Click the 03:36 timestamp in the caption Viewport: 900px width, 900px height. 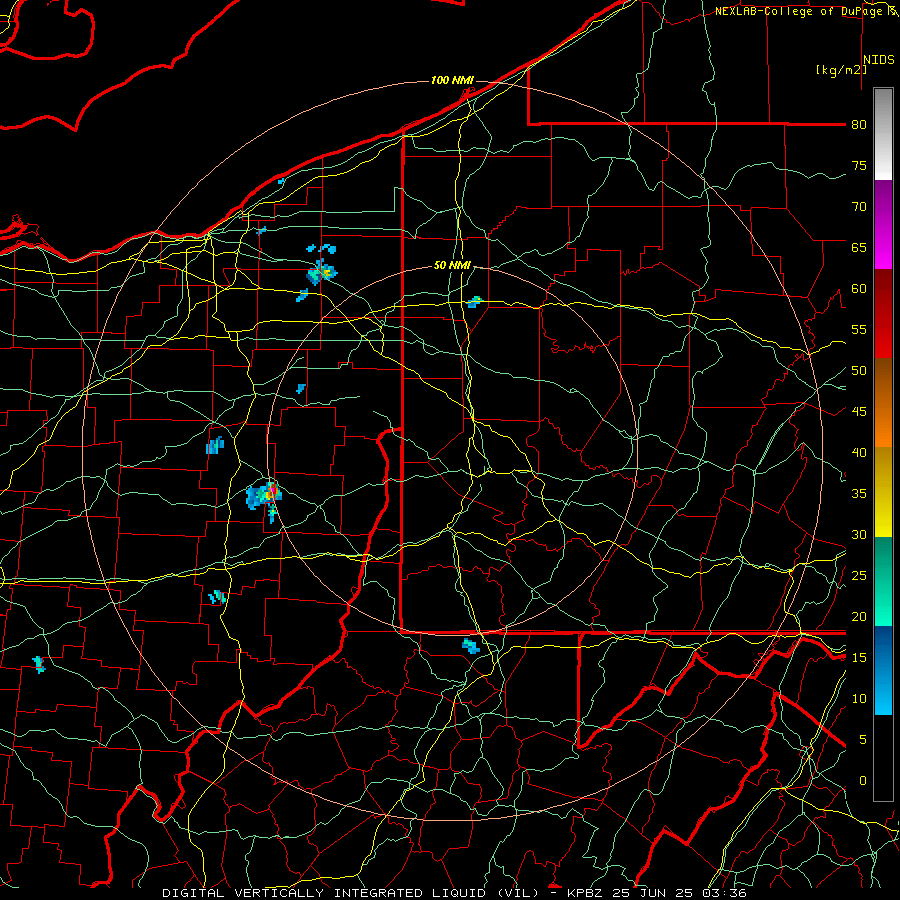(x=724, y=893)
